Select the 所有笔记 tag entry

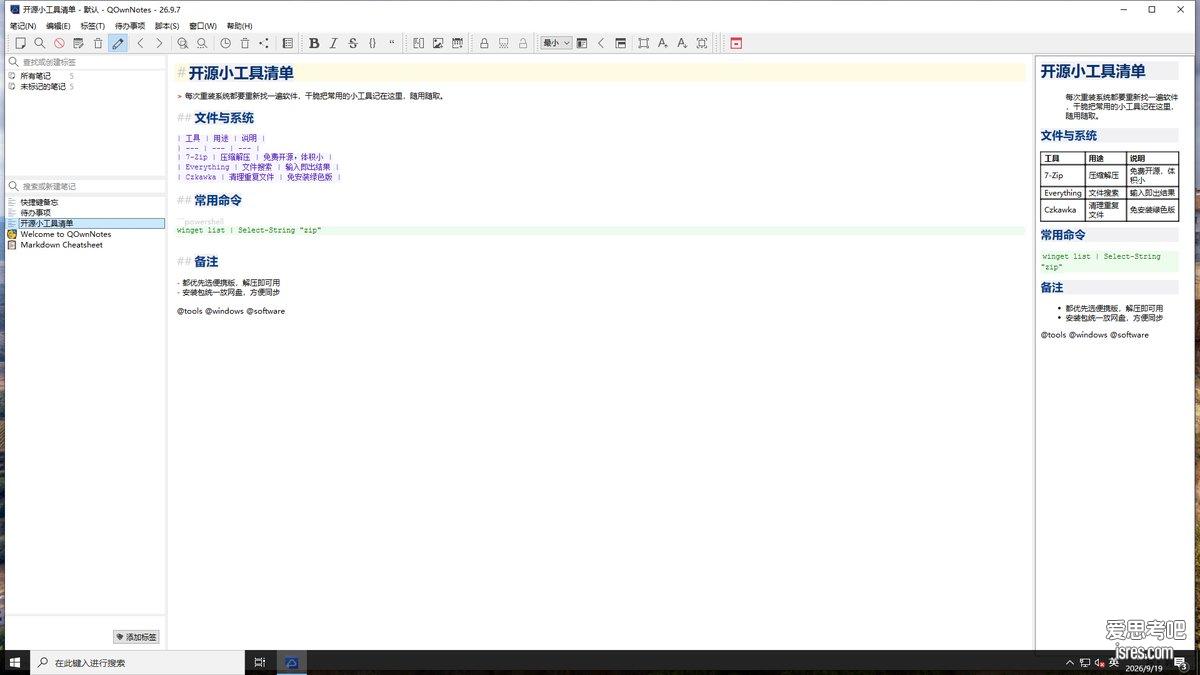(36, 76)
